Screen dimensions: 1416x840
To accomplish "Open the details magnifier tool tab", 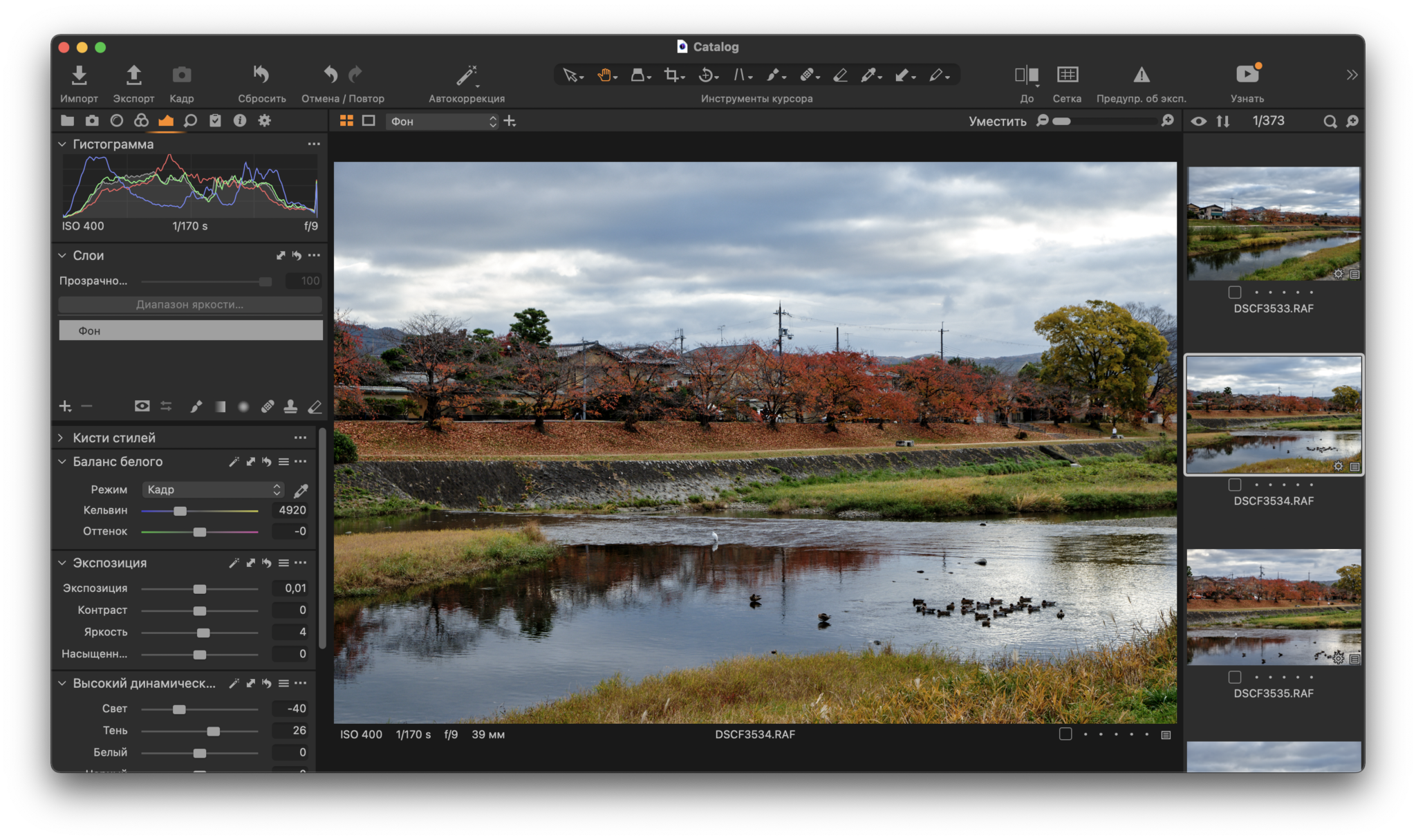I will tap(191, 121).
